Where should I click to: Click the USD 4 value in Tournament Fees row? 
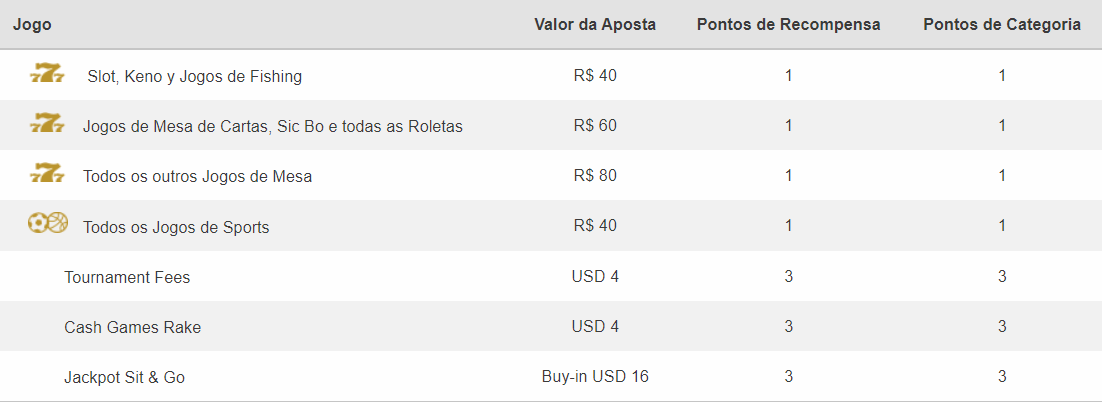click(595, 276)
